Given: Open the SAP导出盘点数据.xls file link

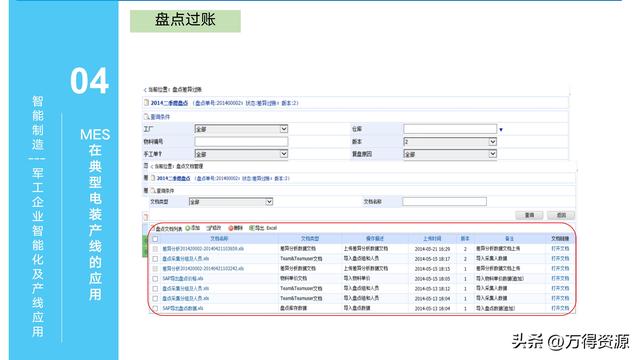Looking at the screenshot, I should coord(182,309).
